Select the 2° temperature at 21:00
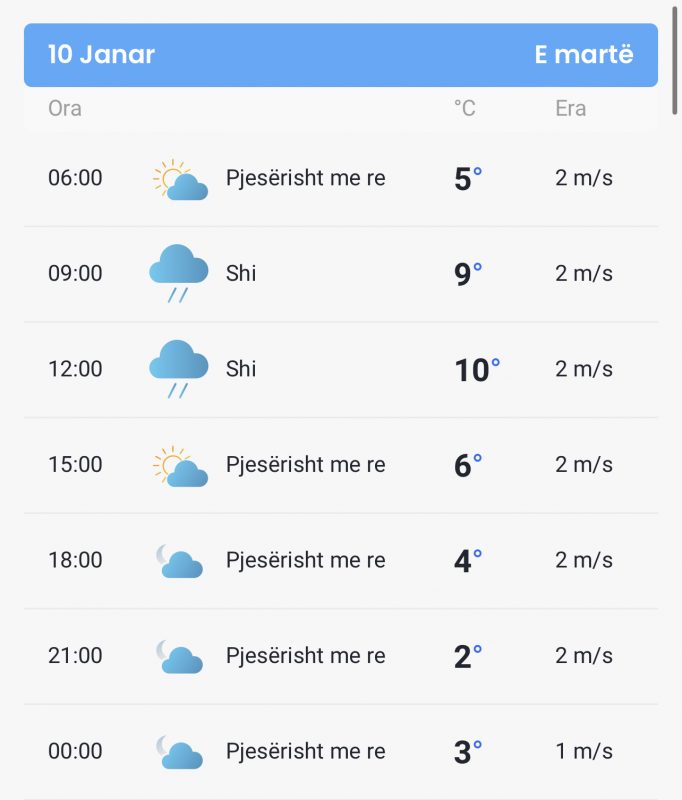 [468, 656]
